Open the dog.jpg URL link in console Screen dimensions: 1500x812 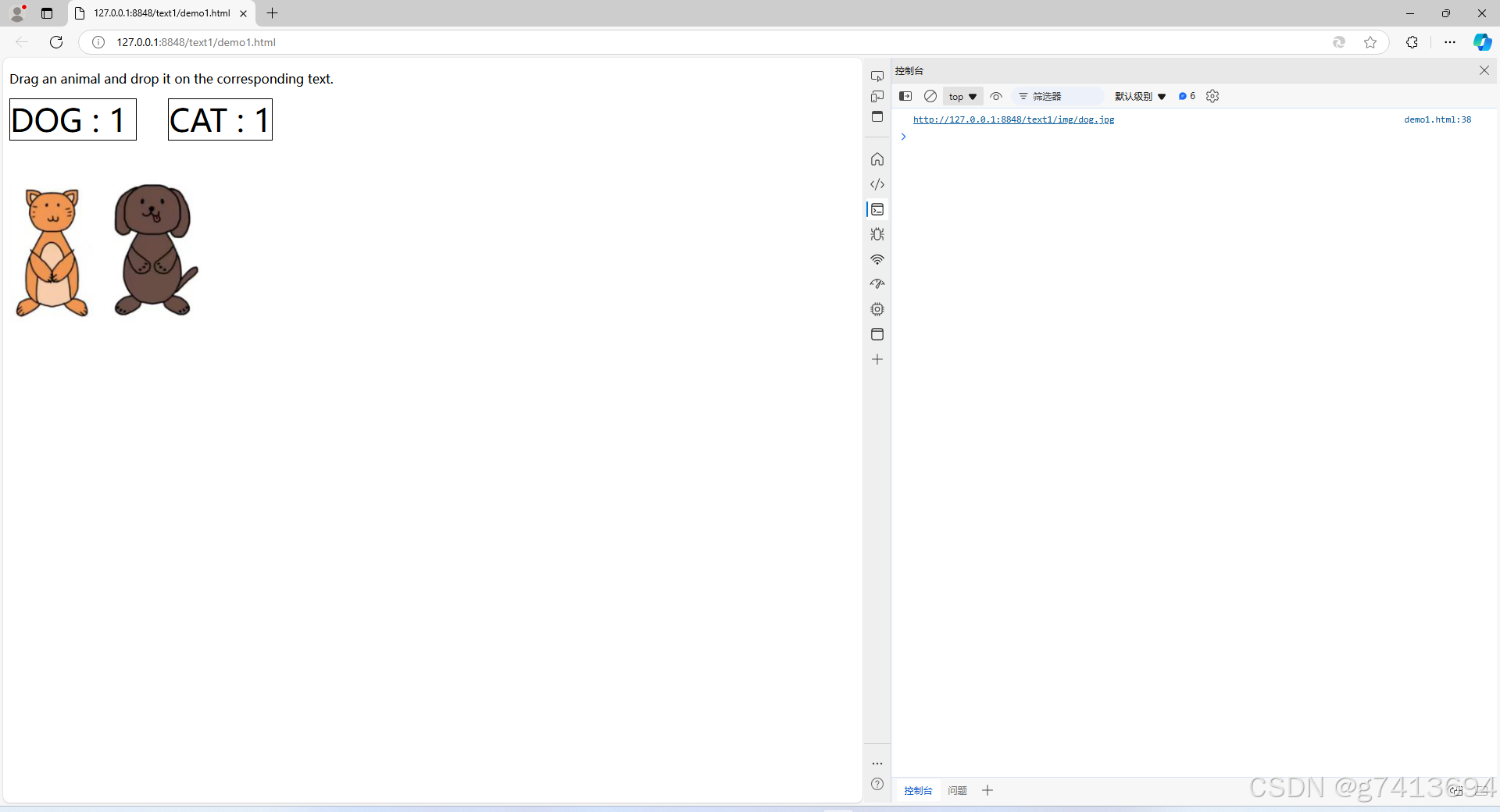point(1013,119)
